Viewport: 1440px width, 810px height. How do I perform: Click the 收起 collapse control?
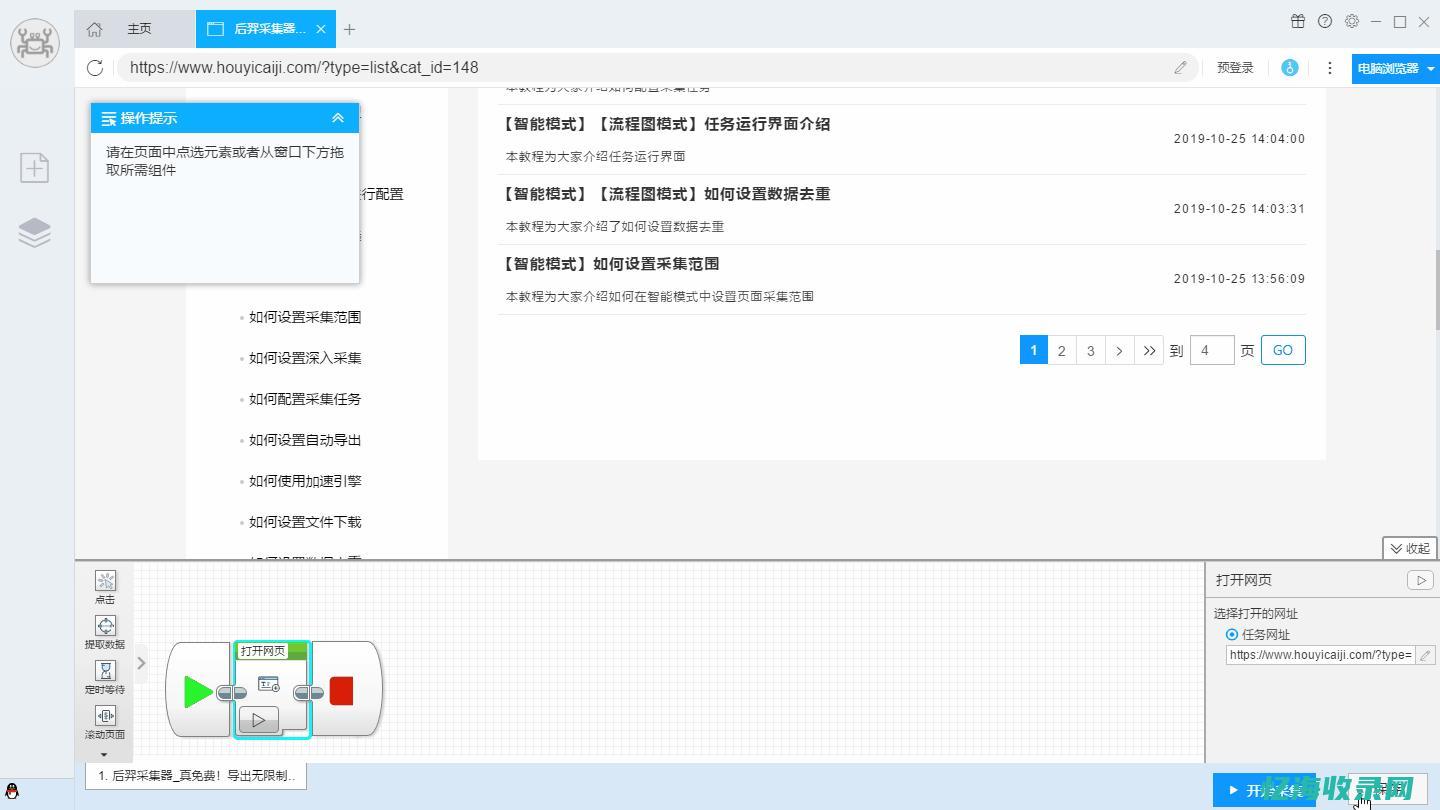coord(1409,548)
